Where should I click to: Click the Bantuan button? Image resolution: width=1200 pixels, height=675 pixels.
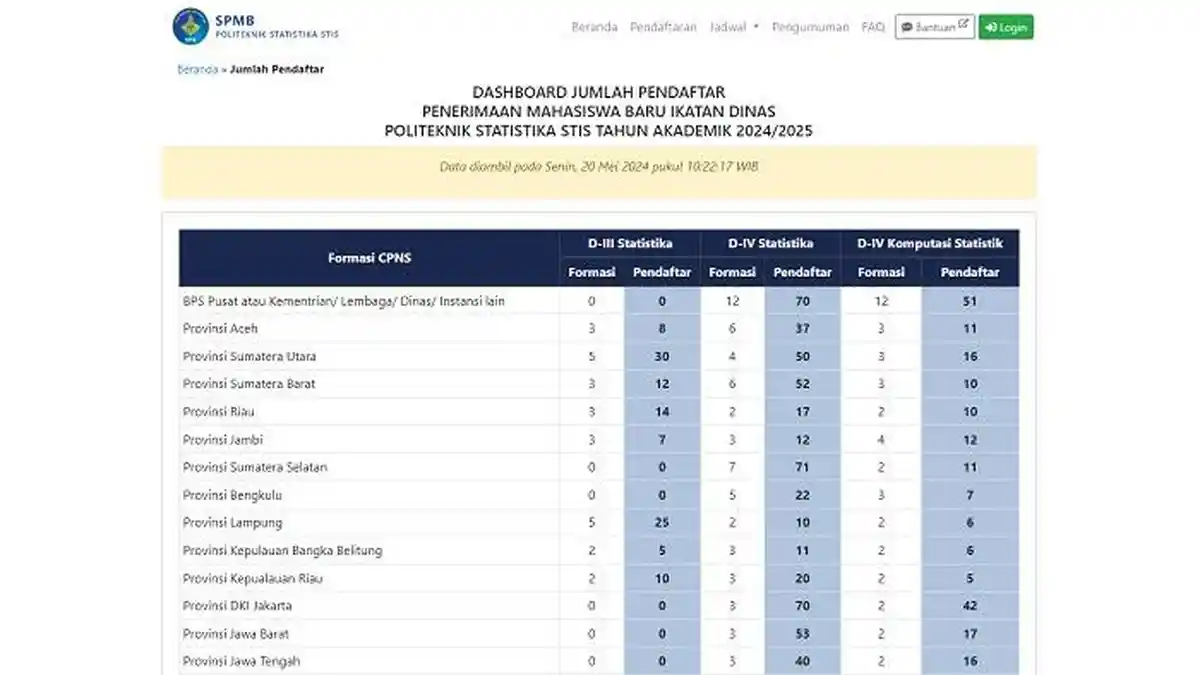pyautogui.click(x=934, y=27)
